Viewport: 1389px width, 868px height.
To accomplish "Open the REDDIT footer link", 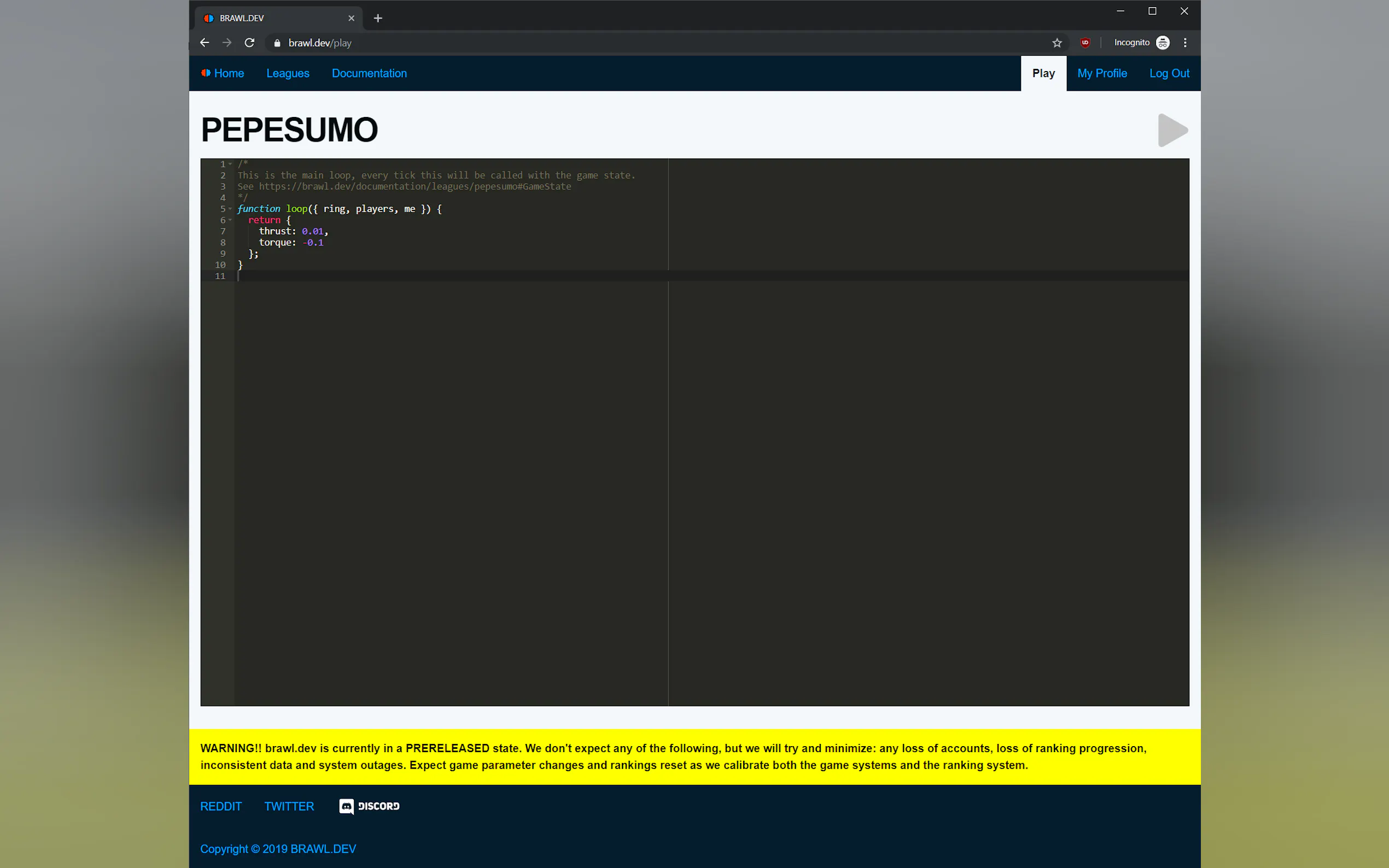I will pyautogui.click(x=221, y=806).
